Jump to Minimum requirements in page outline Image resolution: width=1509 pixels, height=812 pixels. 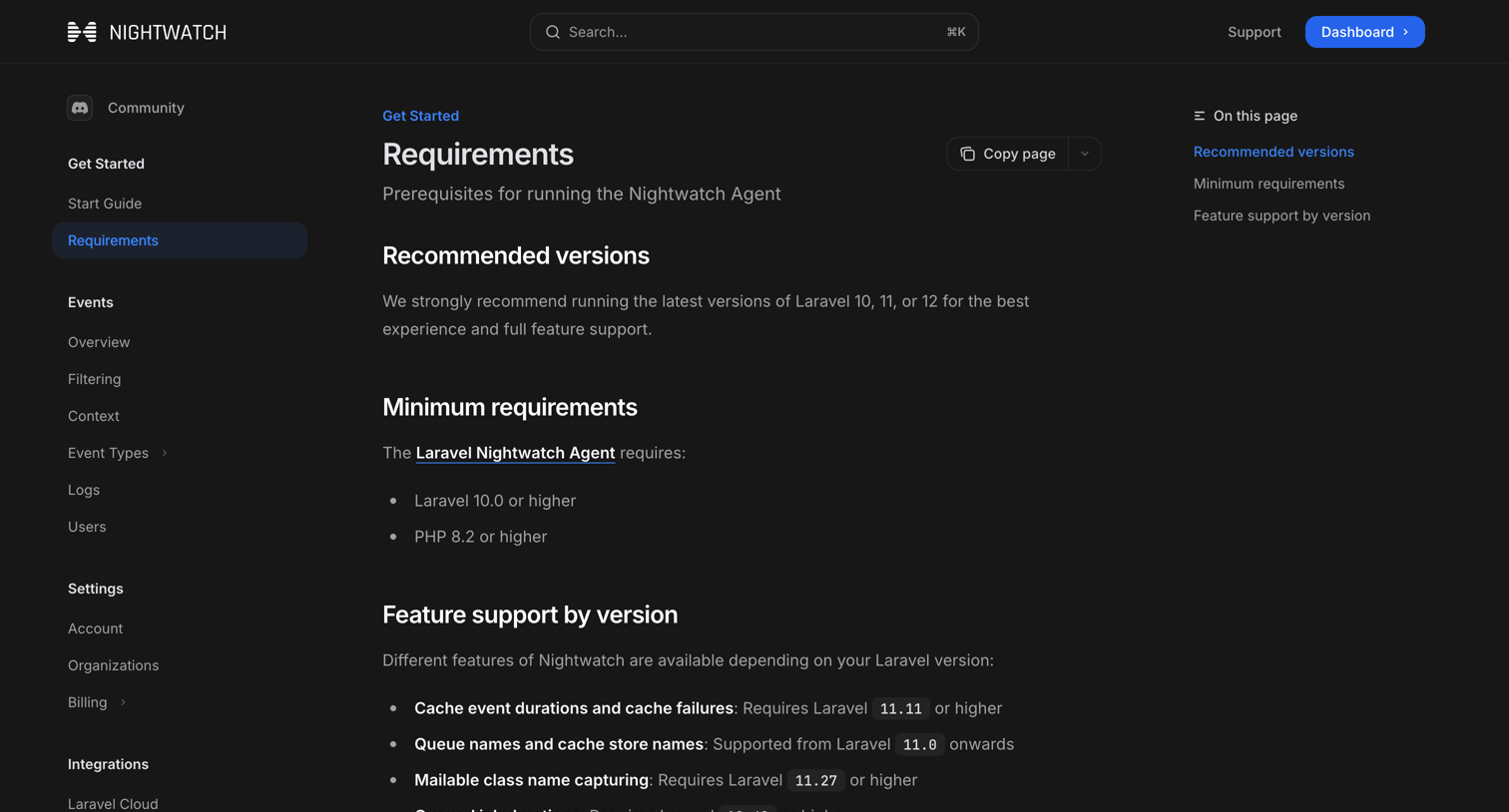(1268, 184)
